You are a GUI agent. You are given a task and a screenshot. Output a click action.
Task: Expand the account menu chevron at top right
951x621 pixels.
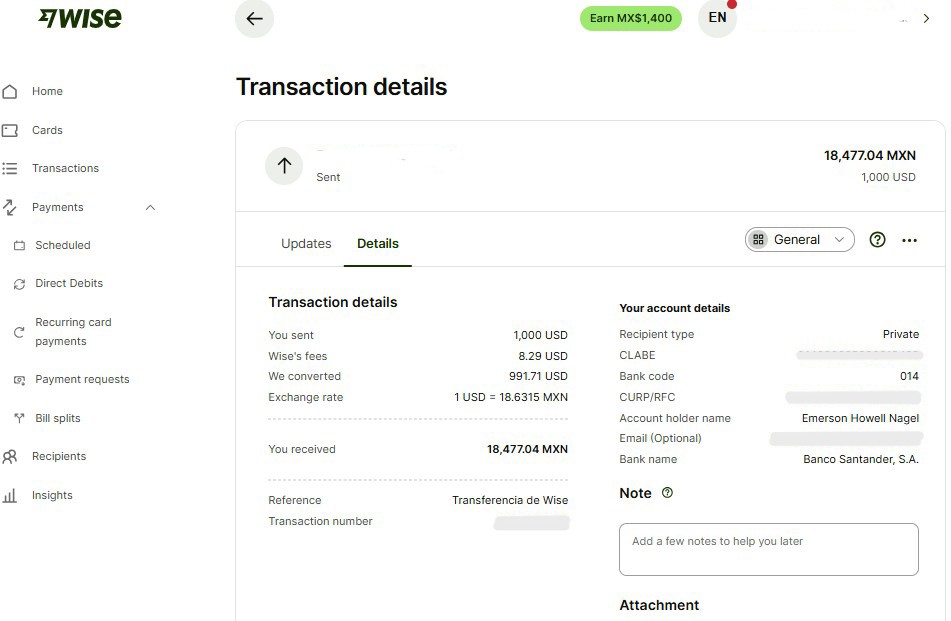click(x=926, y=18)
